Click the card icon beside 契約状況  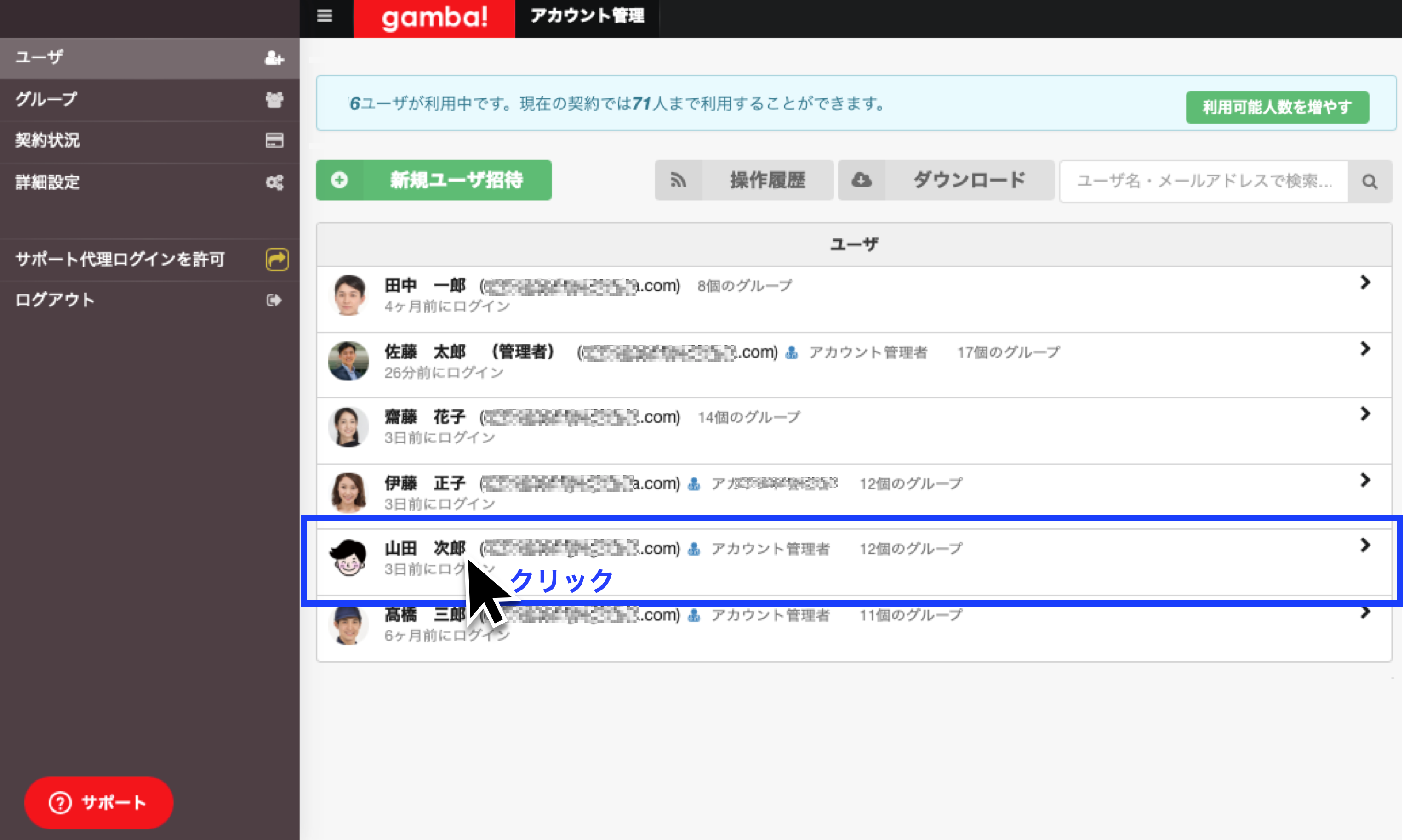tap(274, 140)
